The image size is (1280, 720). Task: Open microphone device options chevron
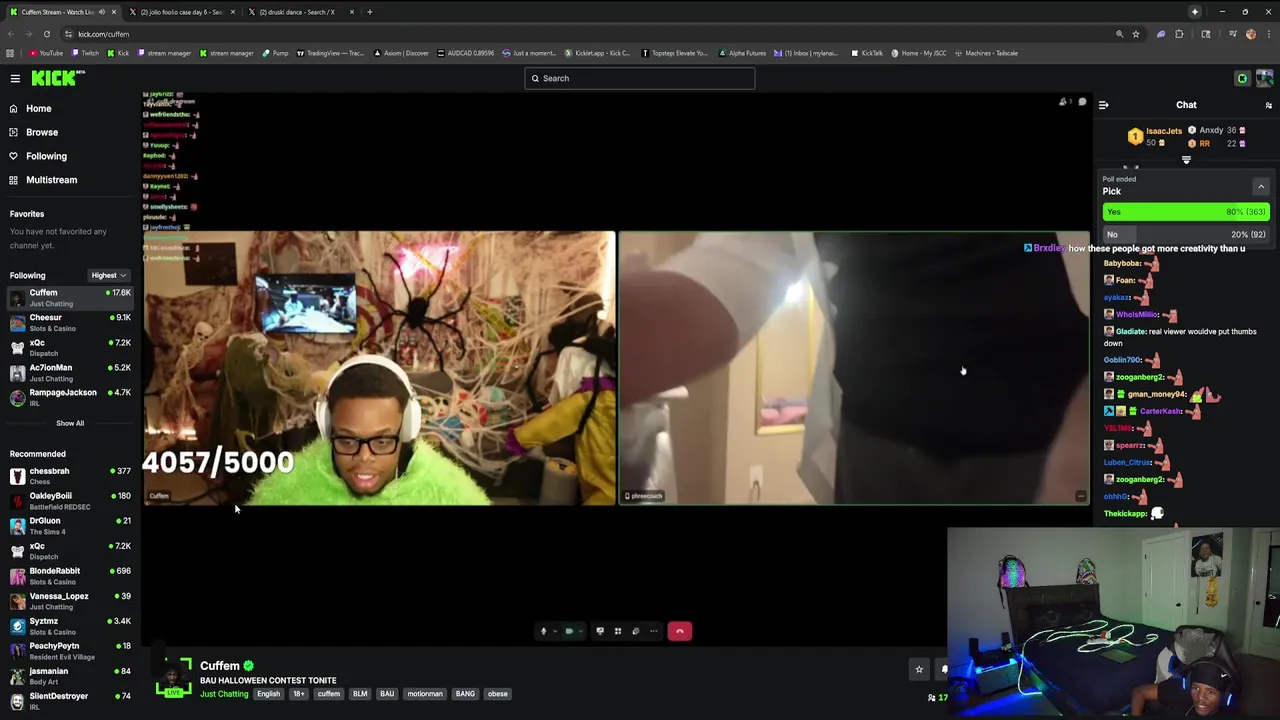tap(555, 631)
